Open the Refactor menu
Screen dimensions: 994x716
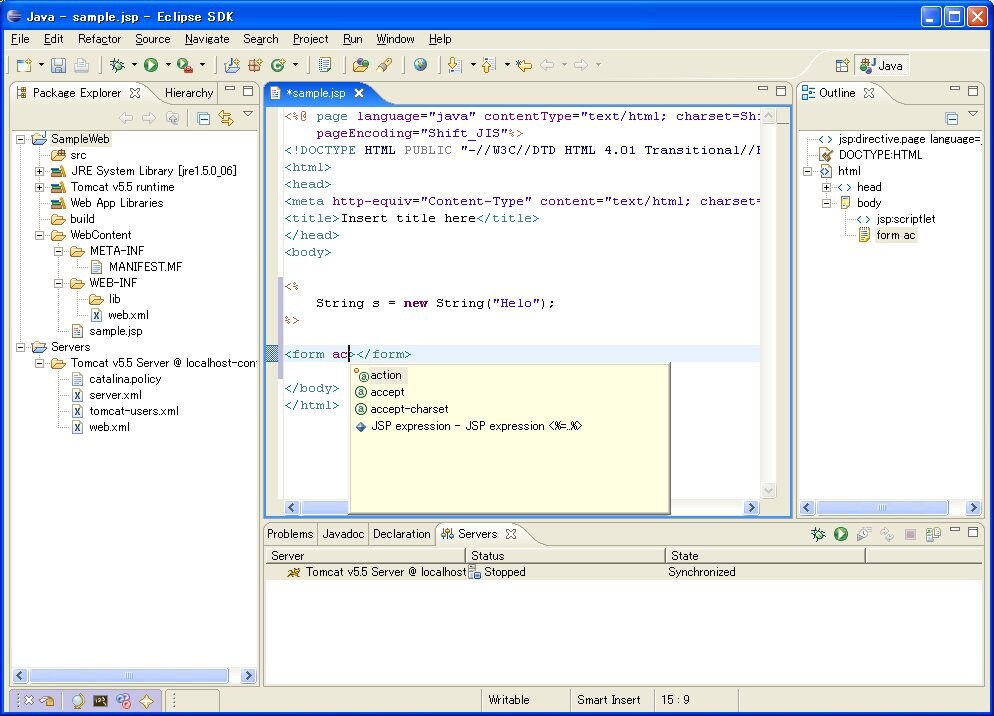pyautogui.click(x=100, y=39)
